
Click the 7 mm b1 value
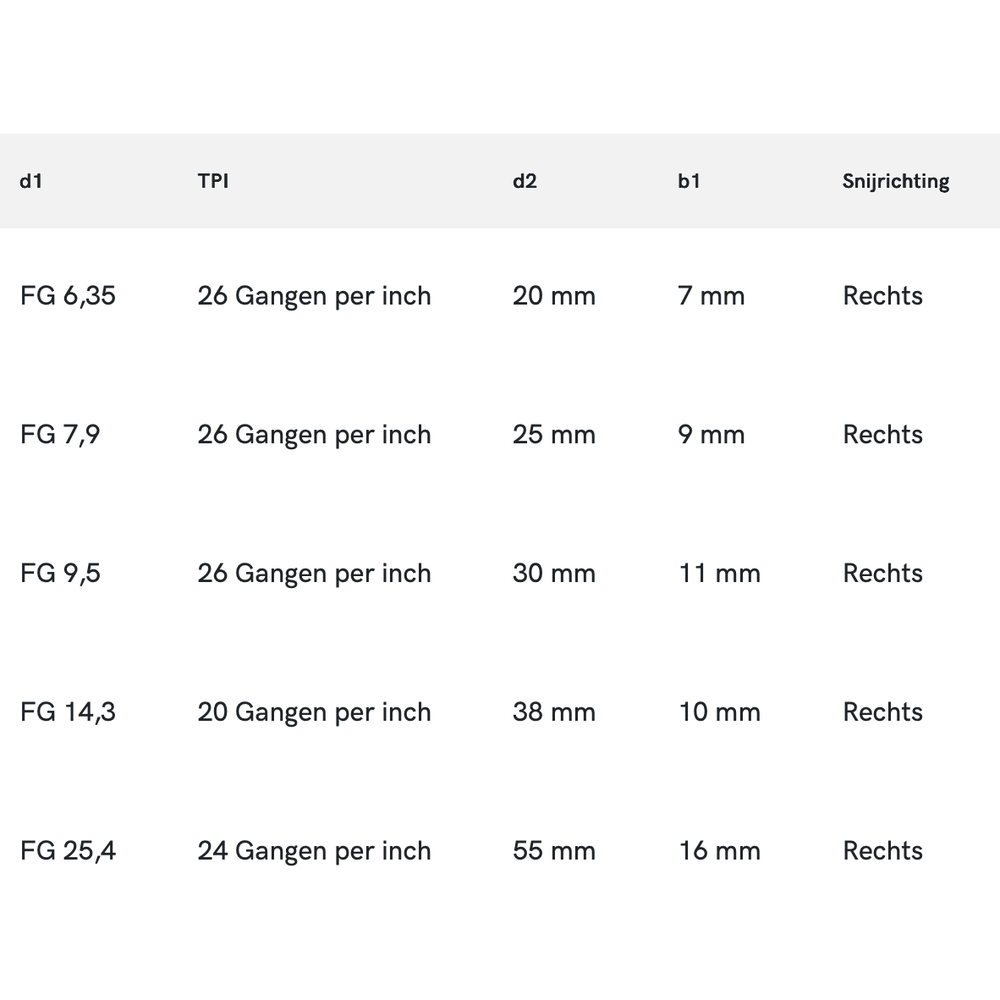(711, 296)
